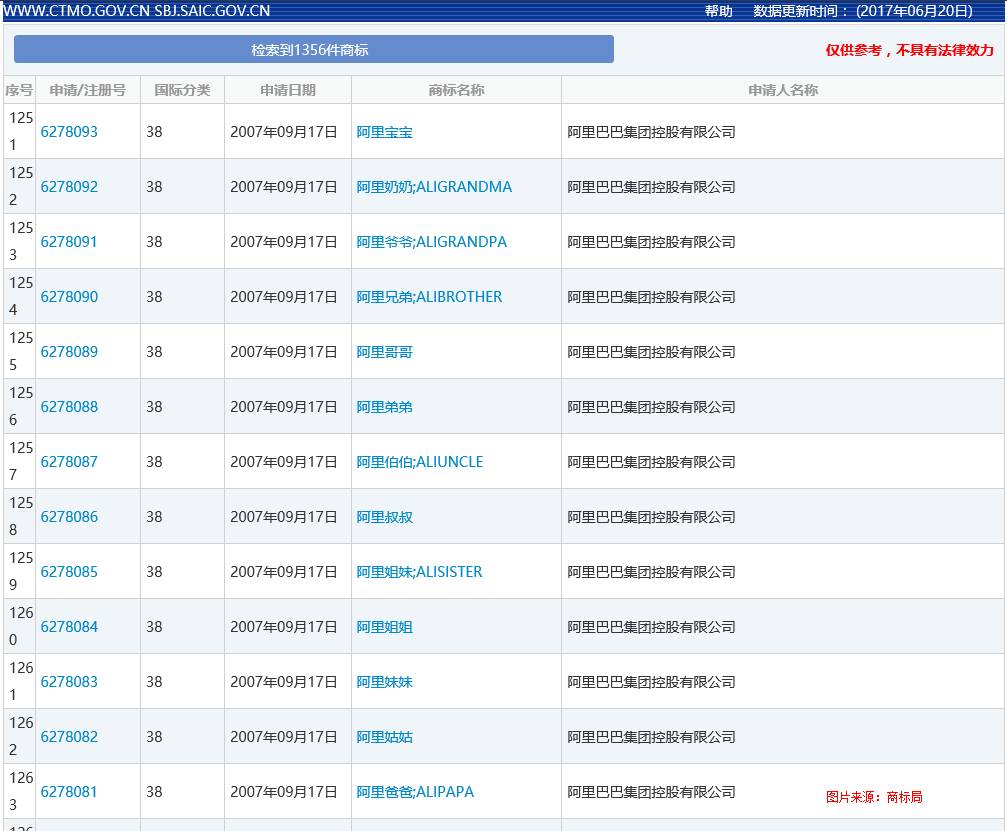
Task: Open registration number 6278093
Action: [69, 132]
